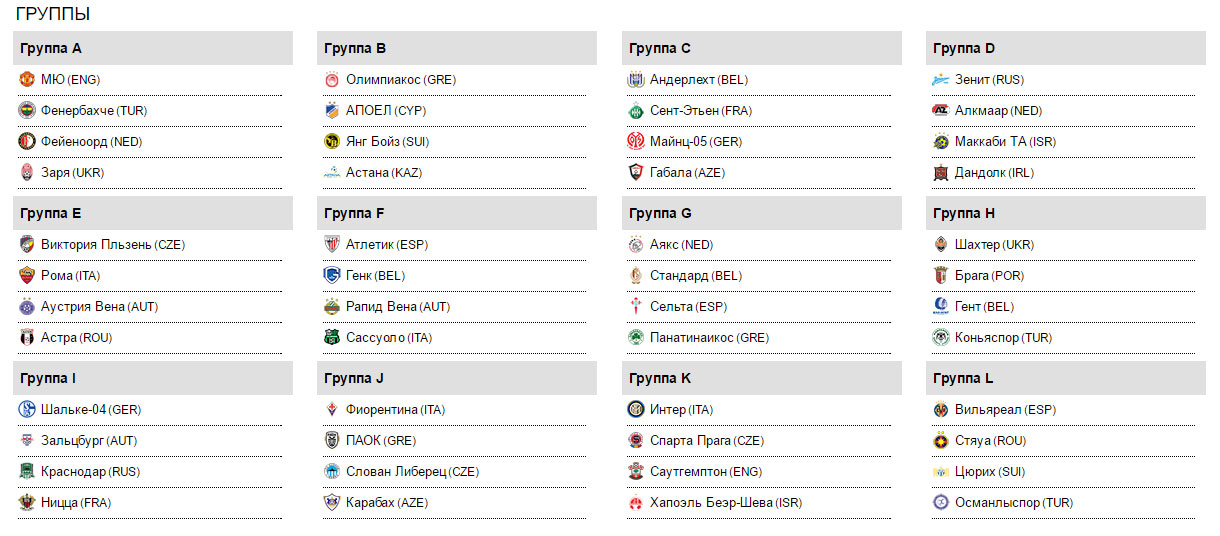This screenshot has height=536, width=1220.
Task: Click the Zenit club logo
Action: [940, 80]
